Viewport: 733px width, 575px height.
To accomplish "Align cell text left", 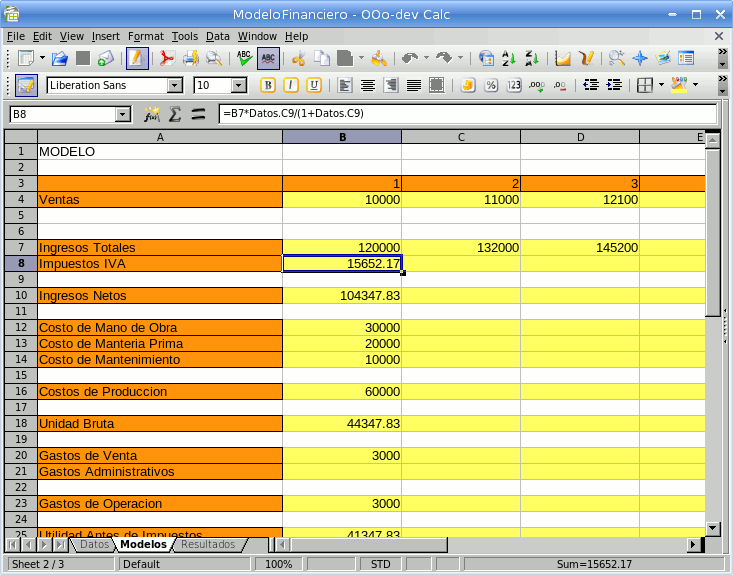I will [345, 86].
